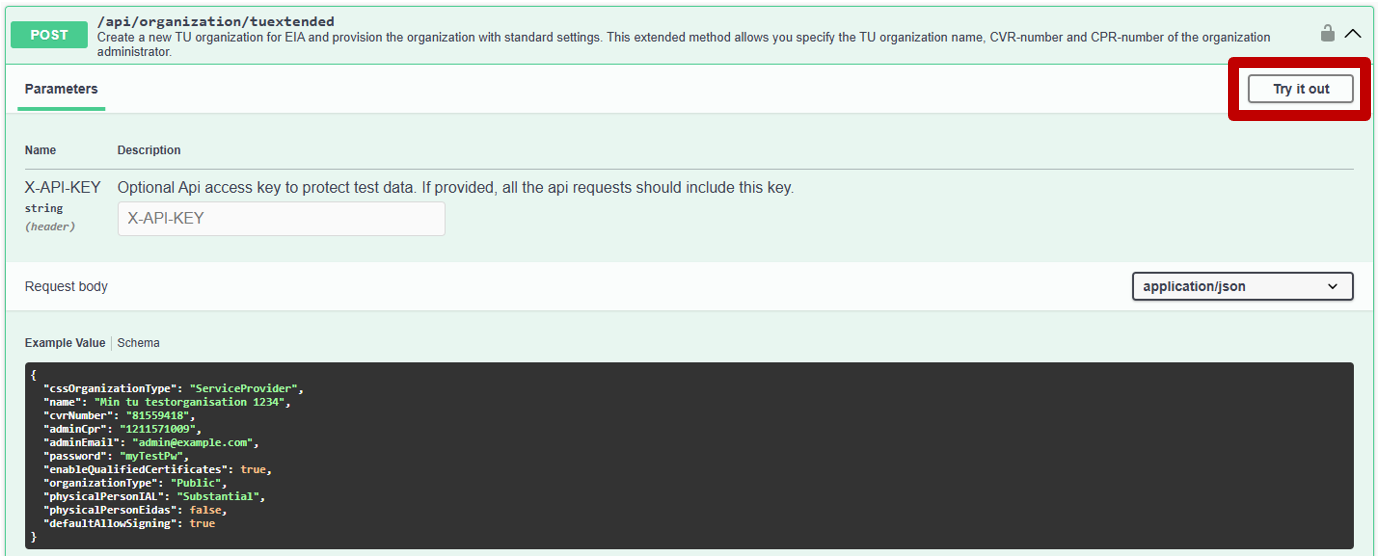Select the Parameters tab
1379x560 pixels.
61,89
